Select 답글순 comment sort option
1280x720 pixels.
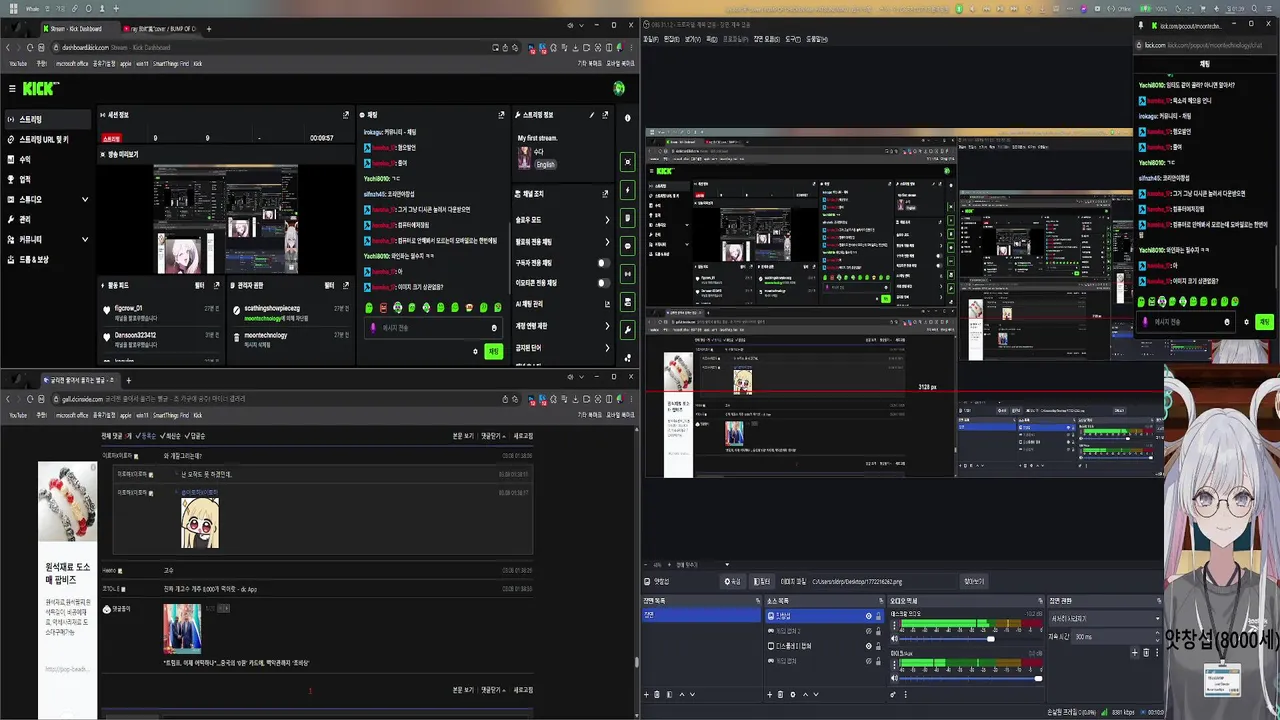click(196, 436)
